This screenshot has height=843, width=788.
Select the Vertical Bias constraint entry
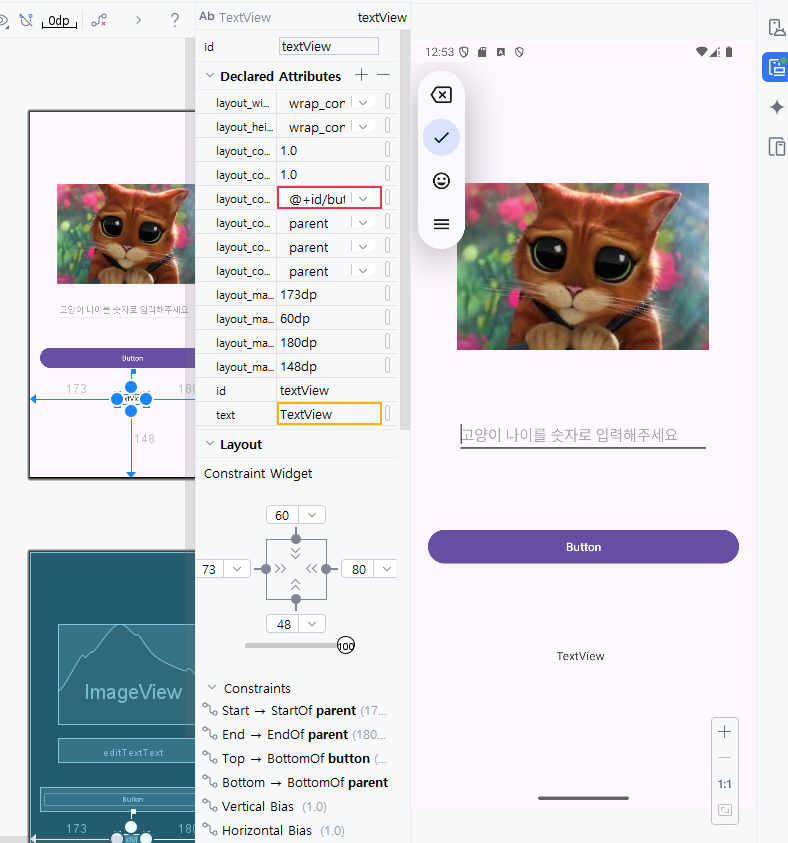pyautogui.click(x=265, y=806)
